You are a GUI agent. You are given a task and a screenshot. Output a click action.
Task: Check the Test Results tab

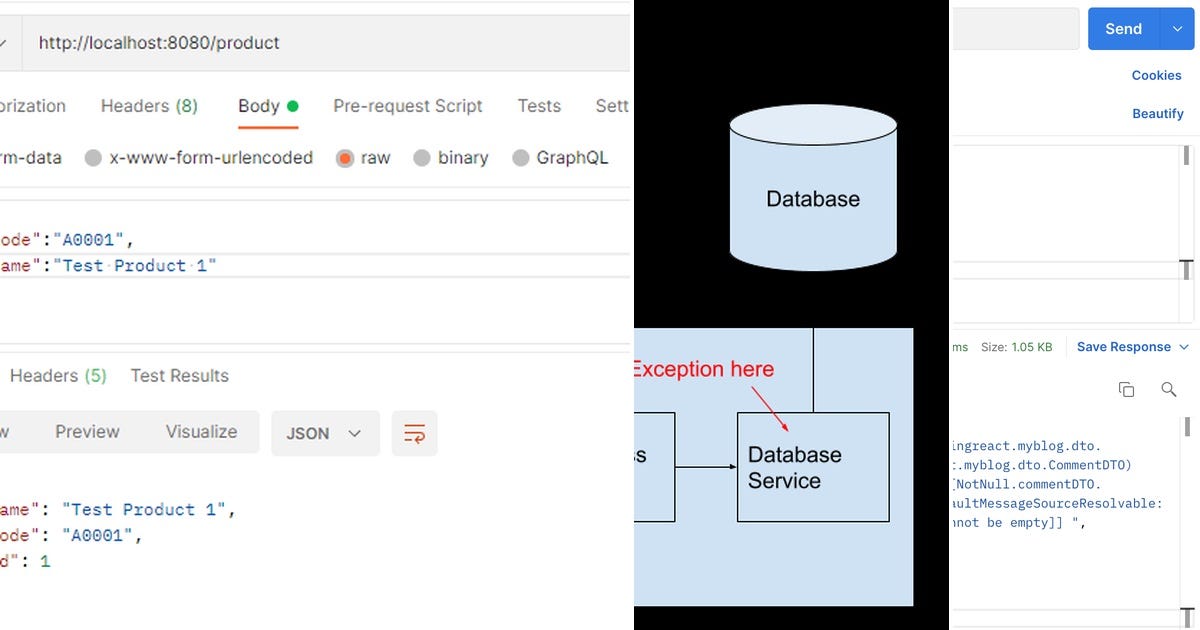[x=179, y=375]
